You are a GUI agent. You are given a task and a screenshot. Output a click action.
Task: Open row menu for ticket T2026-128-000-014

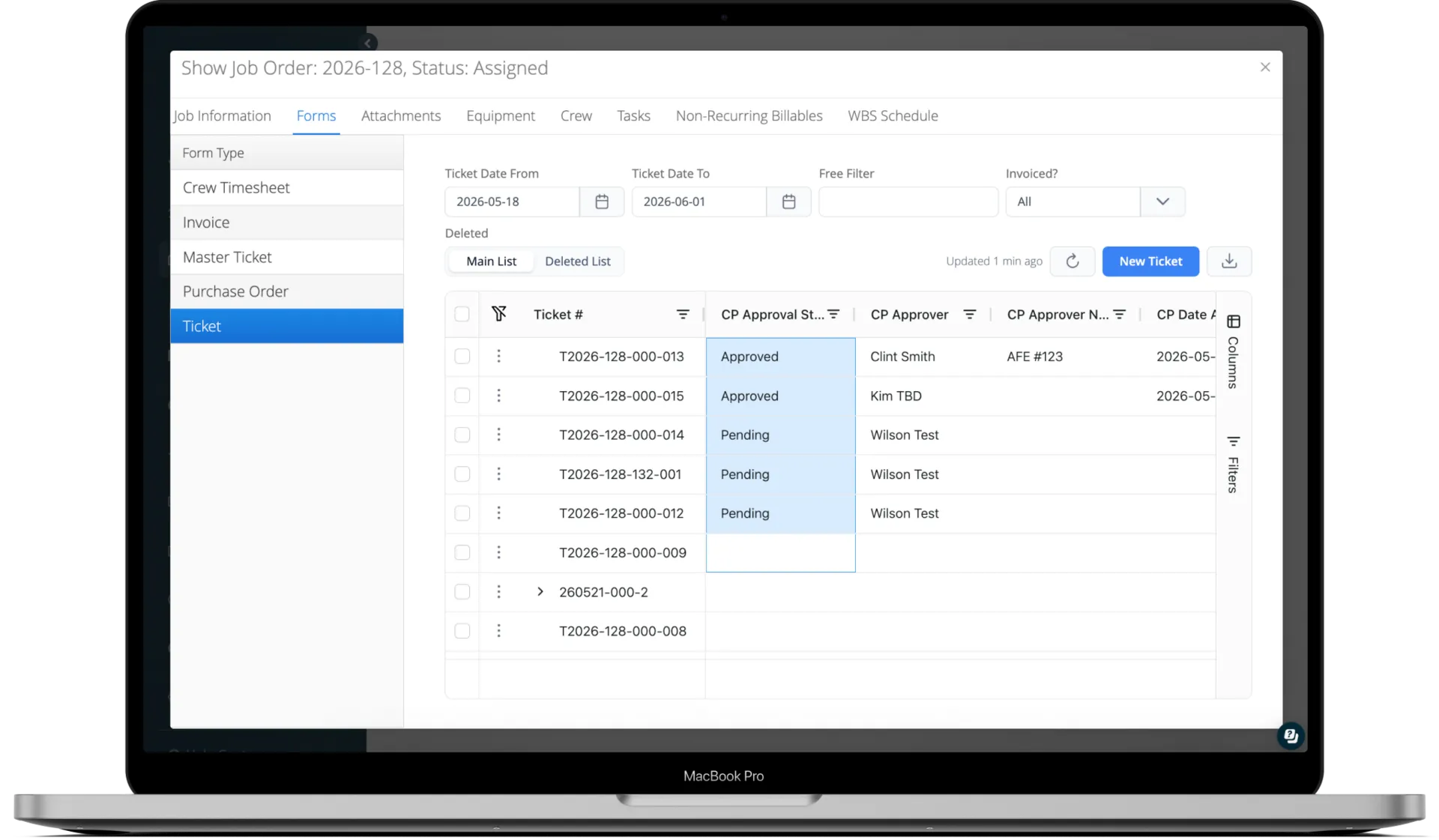click(x=498, y=435)
